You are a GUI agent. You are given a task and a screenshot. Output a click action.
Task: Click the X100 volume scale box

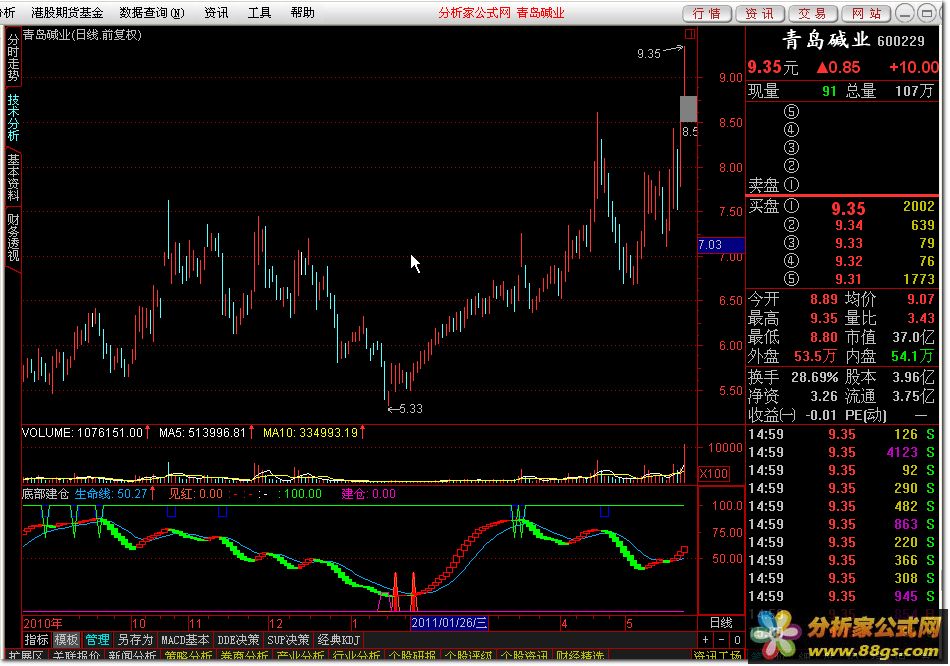714,473
